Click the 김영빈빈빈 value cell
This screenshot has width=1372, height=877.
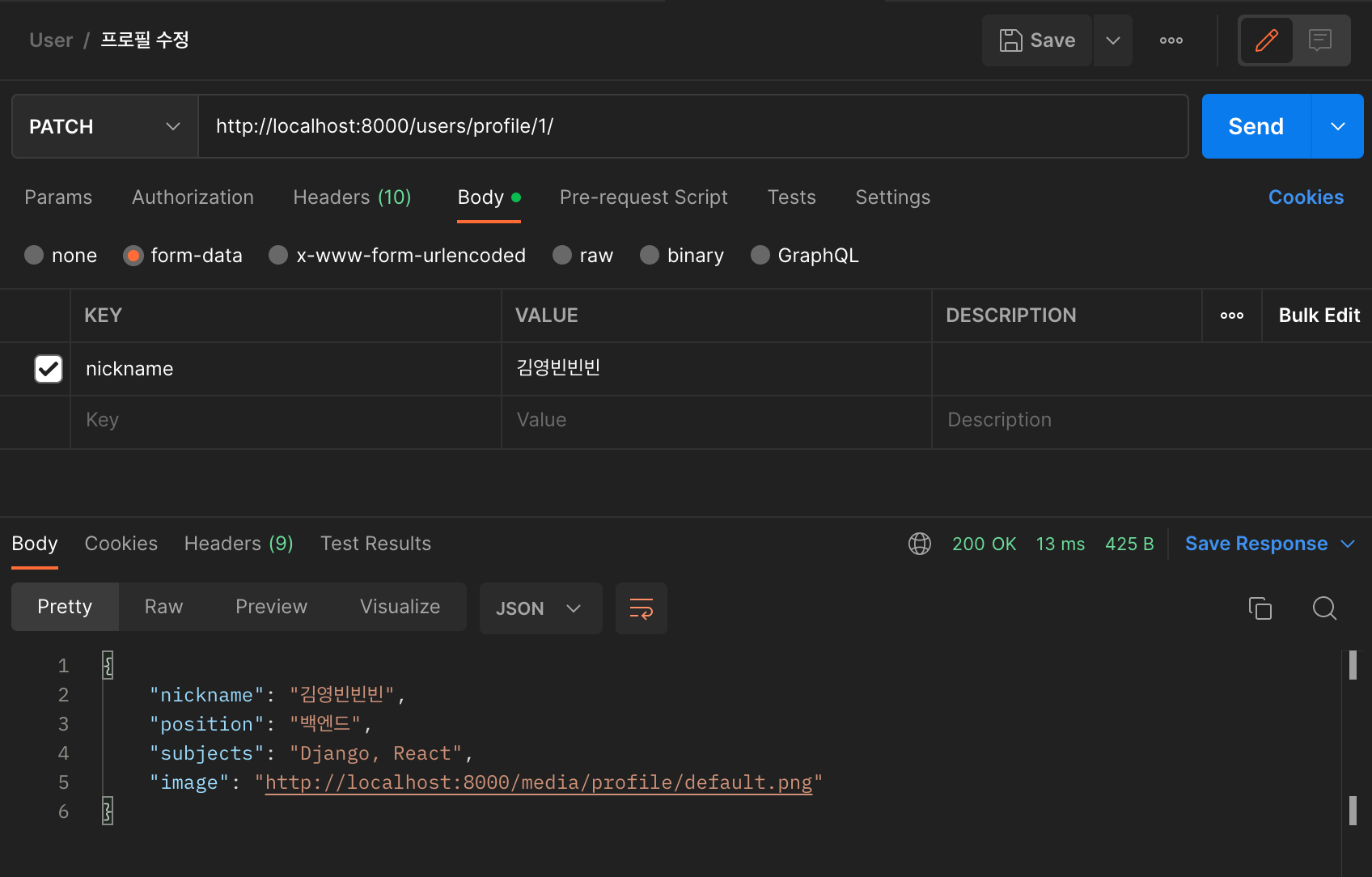(x=716, y=369)
